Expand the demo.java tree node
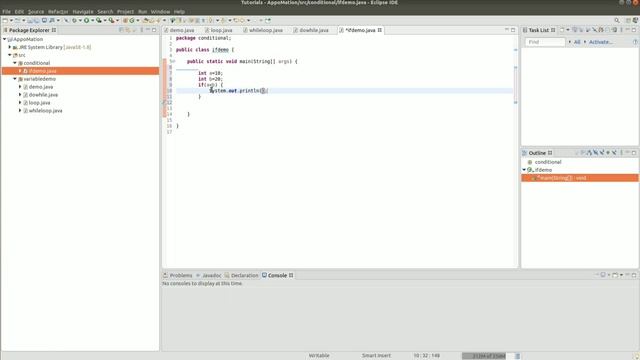Viewport: 640px width, 360px height. [x=20, y=87]
